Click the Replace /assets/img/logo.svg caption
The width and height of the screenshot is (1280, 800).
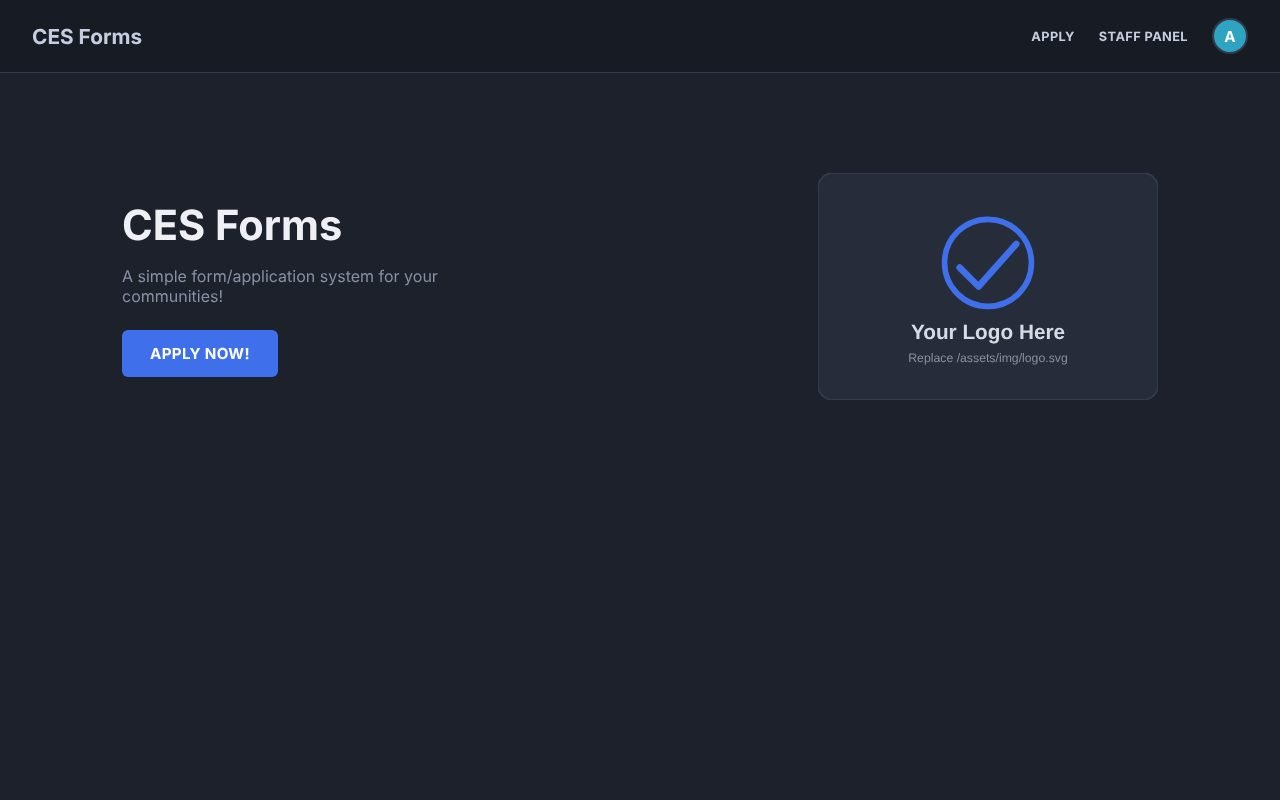[x=988, y=358]
